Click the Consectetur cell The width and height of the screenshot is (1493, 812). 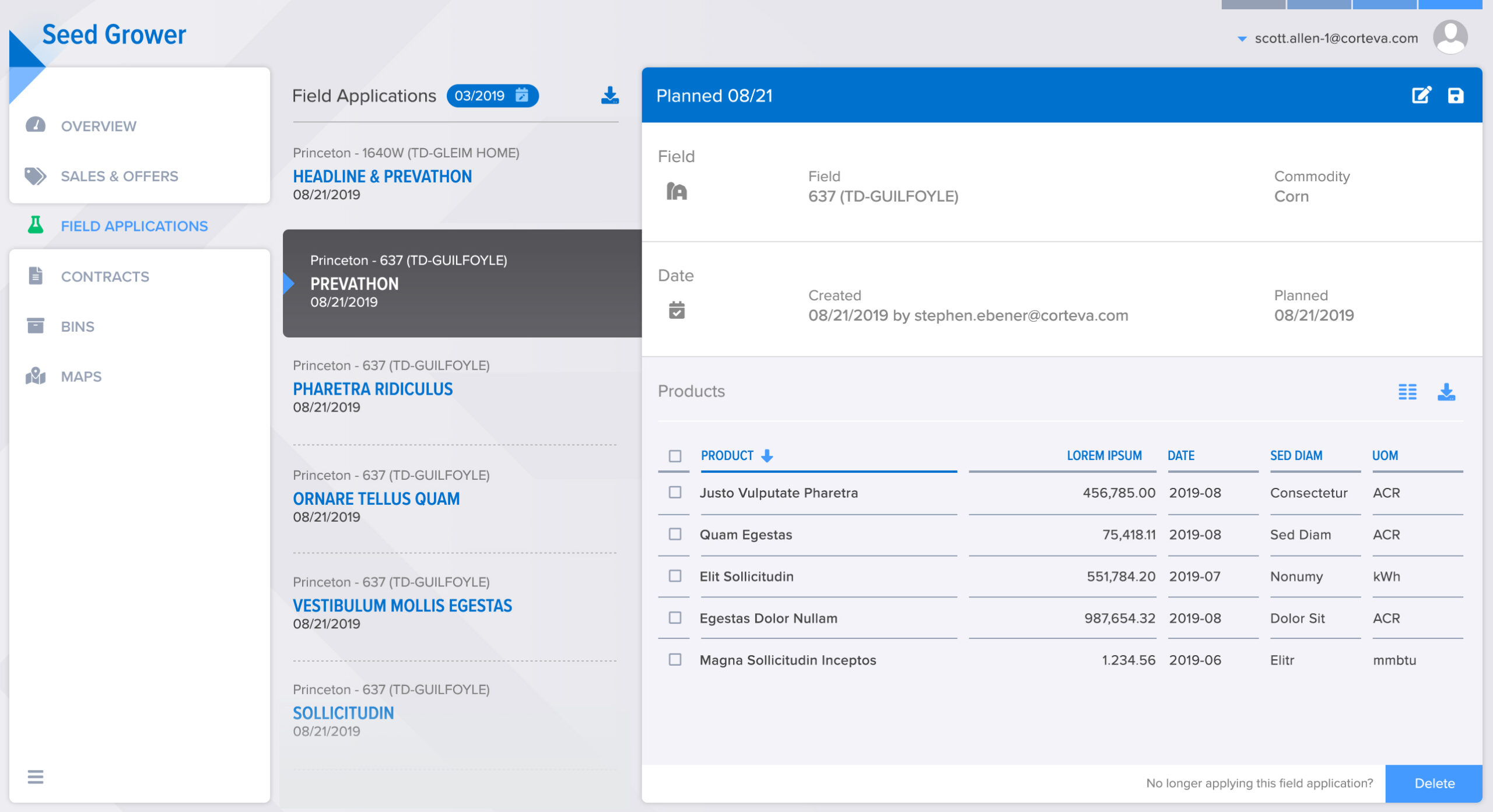click(1309, 493)
